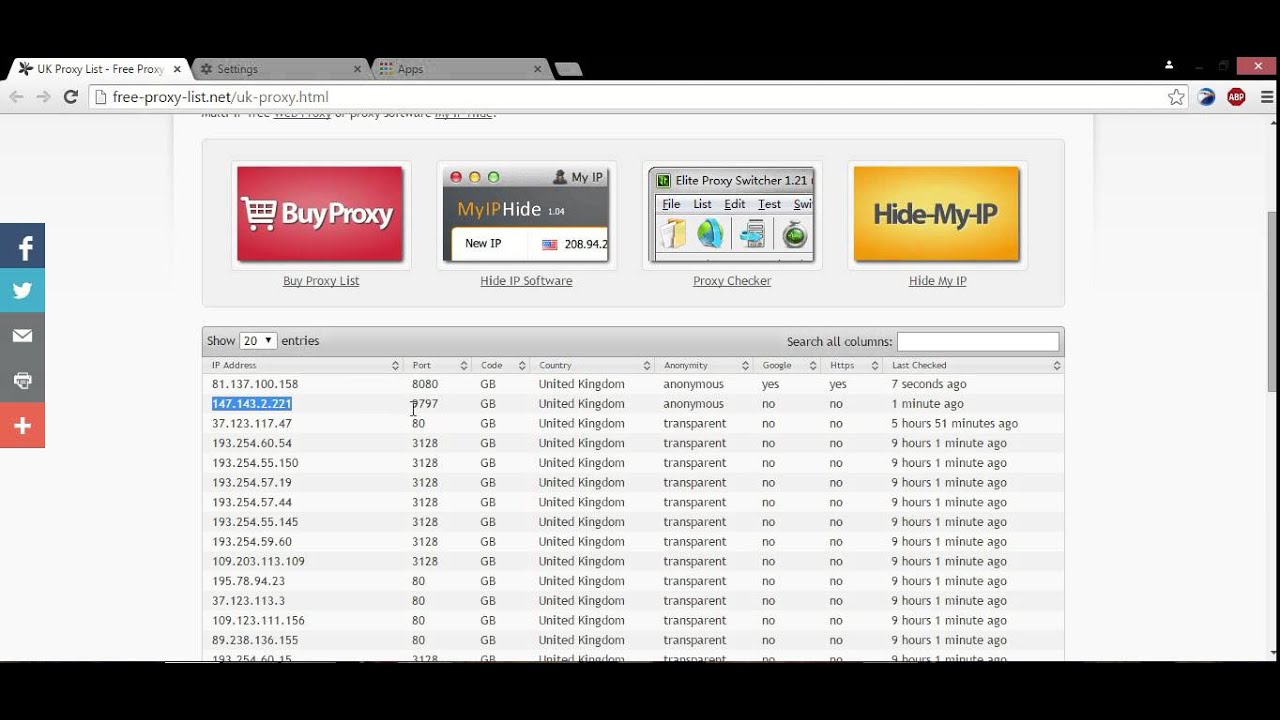Open the Adblock Plus extension icon

1236,97
